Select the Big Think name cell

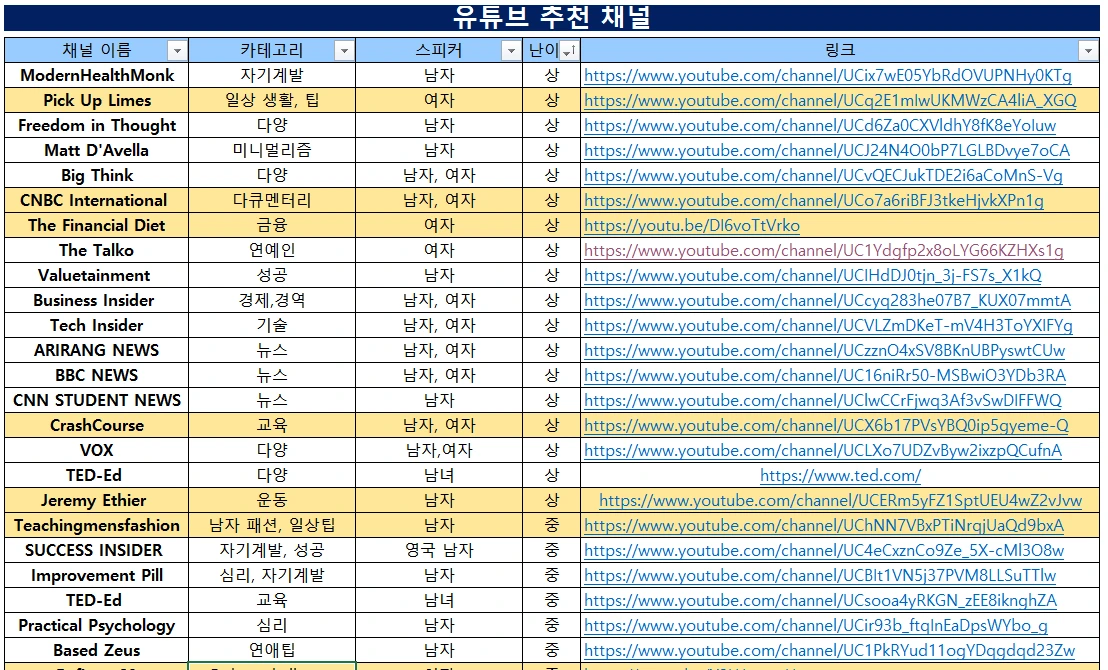tap(97, 175)
